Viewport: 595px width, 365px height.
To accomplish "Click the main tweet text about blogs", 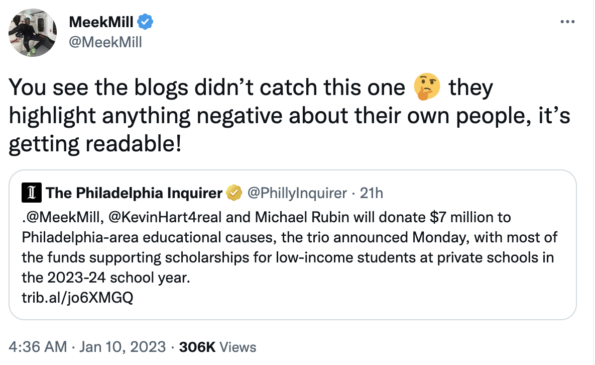I will click(x=289, y=115).
